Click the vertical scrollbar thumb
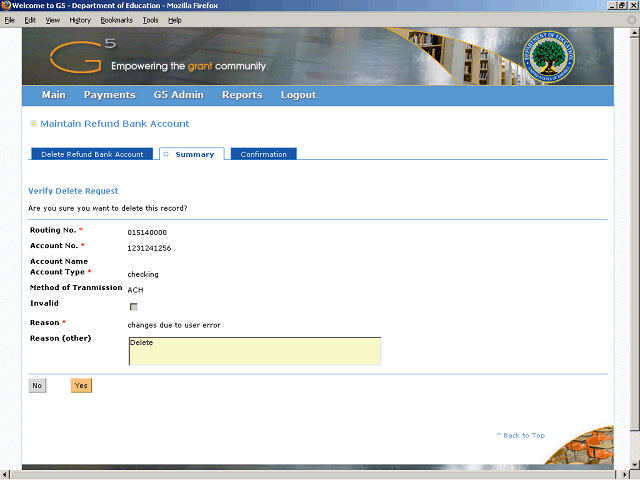Viewport: 640px width, 480px height. (x=635, y=233)
